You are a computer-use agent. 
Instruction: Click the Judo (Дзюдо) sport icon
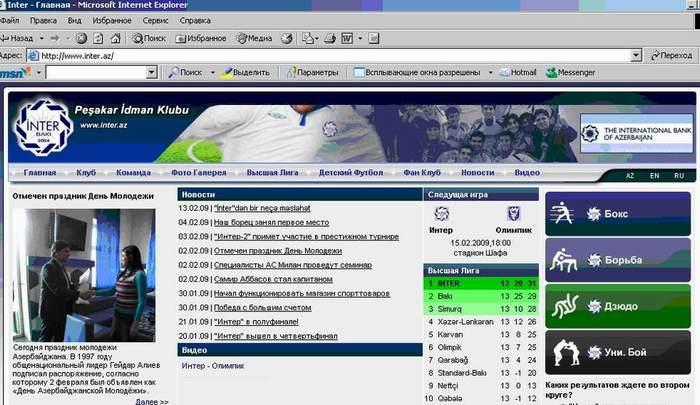[x=562, y=306]
